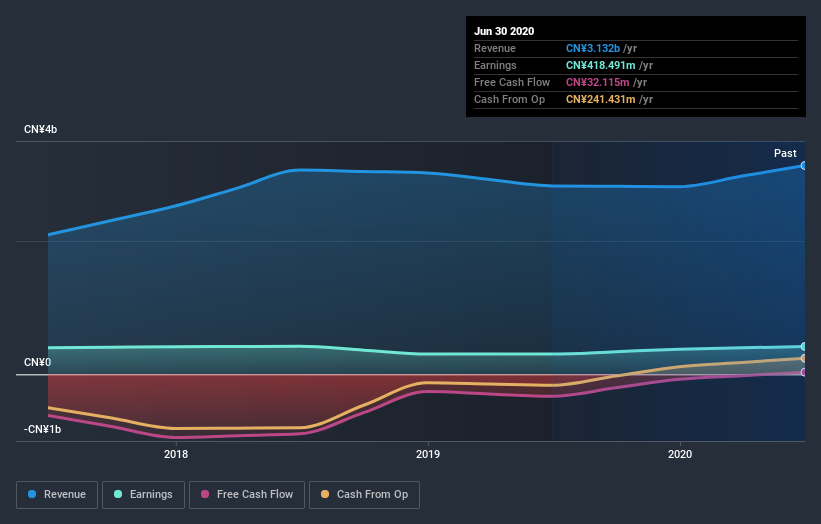
Task: Click the 2018 x-axis label
Action: pos(176,454)
